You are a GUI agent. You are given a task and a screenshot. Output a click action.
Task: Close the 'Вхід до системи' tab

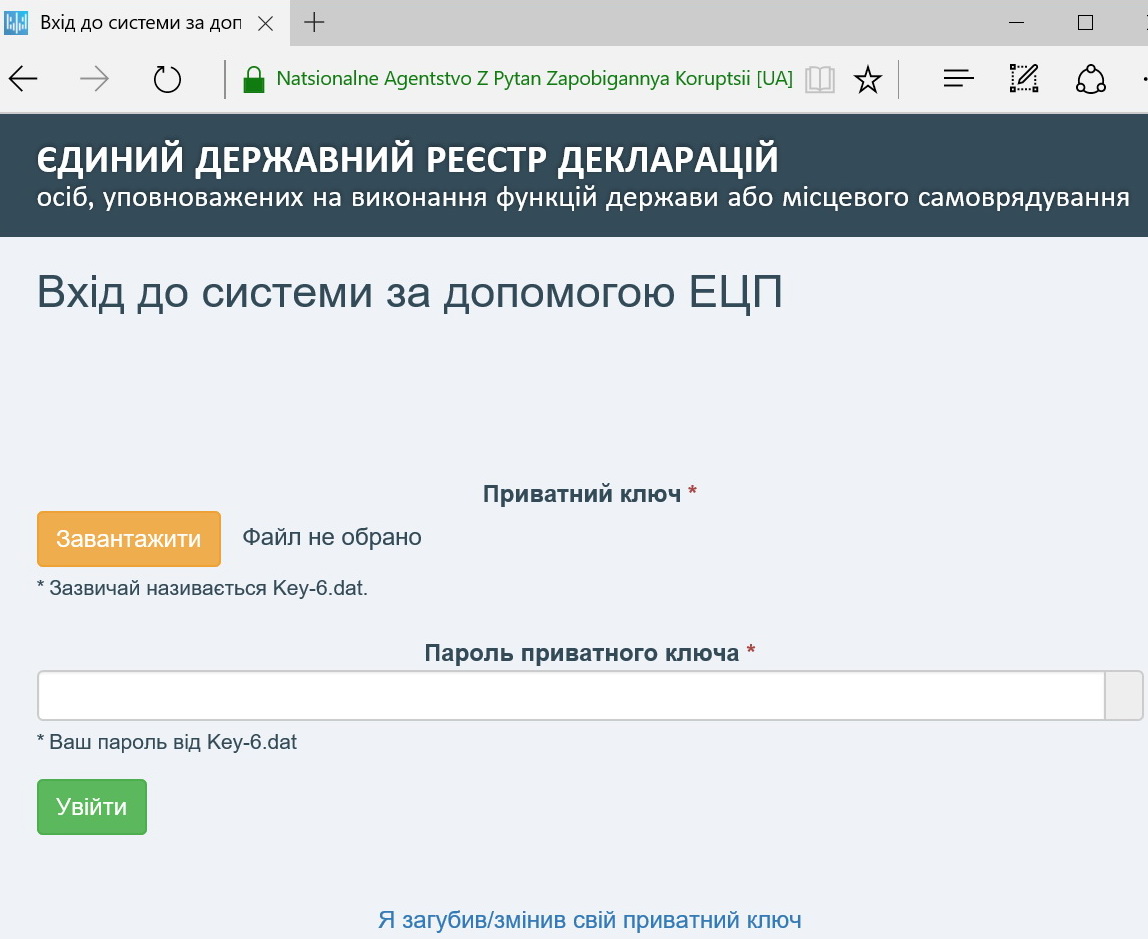point(265,23)
